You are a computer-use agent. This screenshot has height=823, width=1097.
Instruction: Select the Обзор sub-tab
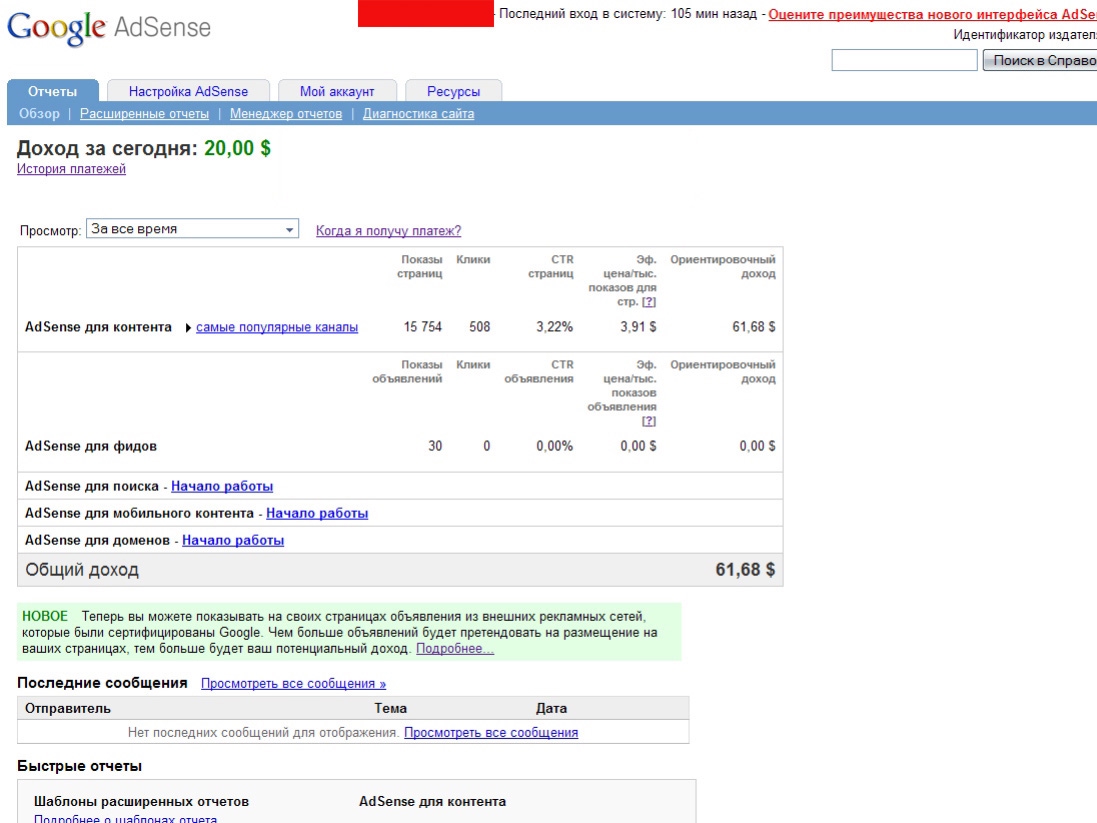(x=39, y=113)
